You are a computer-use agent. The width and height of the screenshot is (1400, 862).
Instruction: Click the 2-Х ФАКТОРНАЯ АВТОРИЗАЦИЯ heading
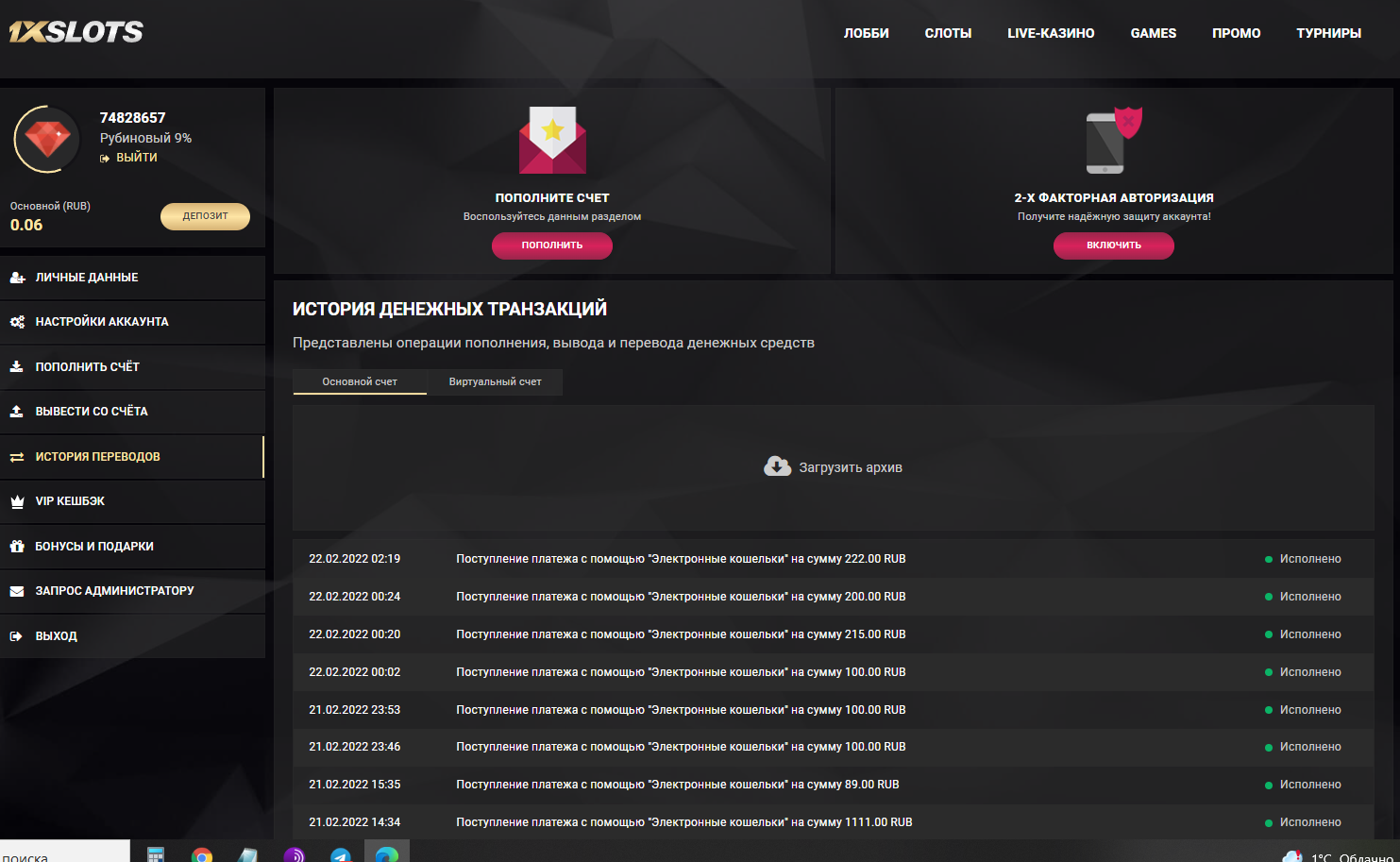point(1114,198)
